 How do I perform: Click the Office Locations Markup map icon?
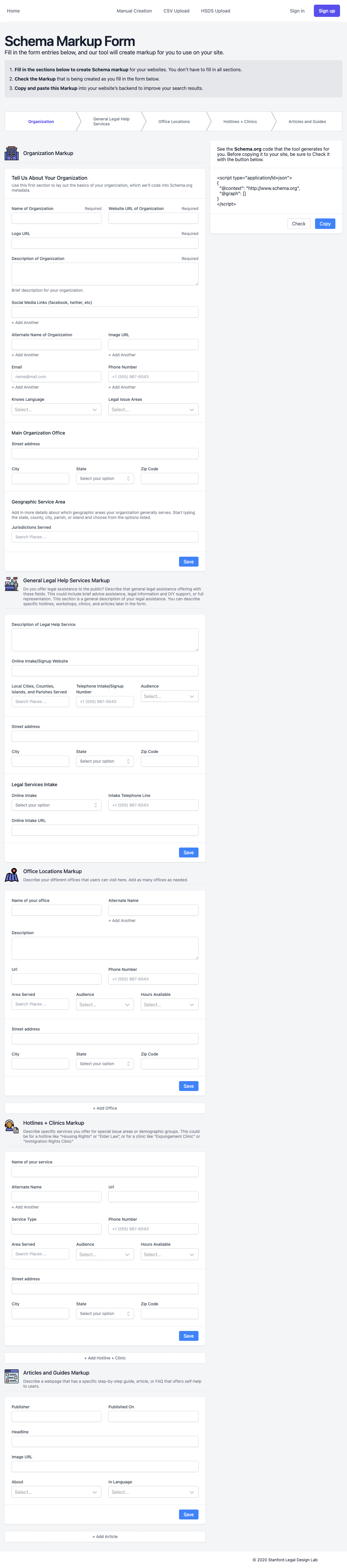point(12,875)
